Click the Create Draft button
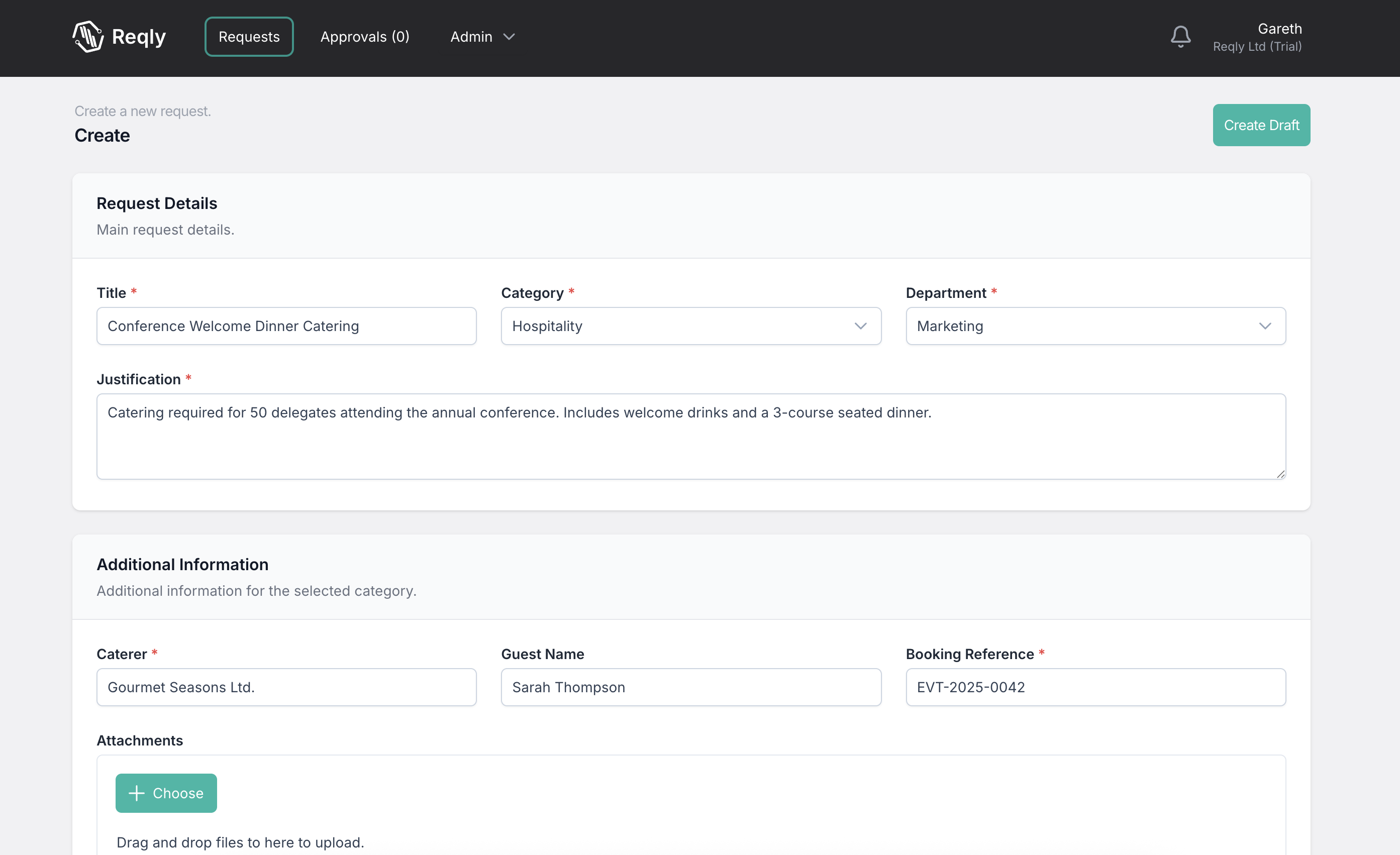 click(1261, 125)
